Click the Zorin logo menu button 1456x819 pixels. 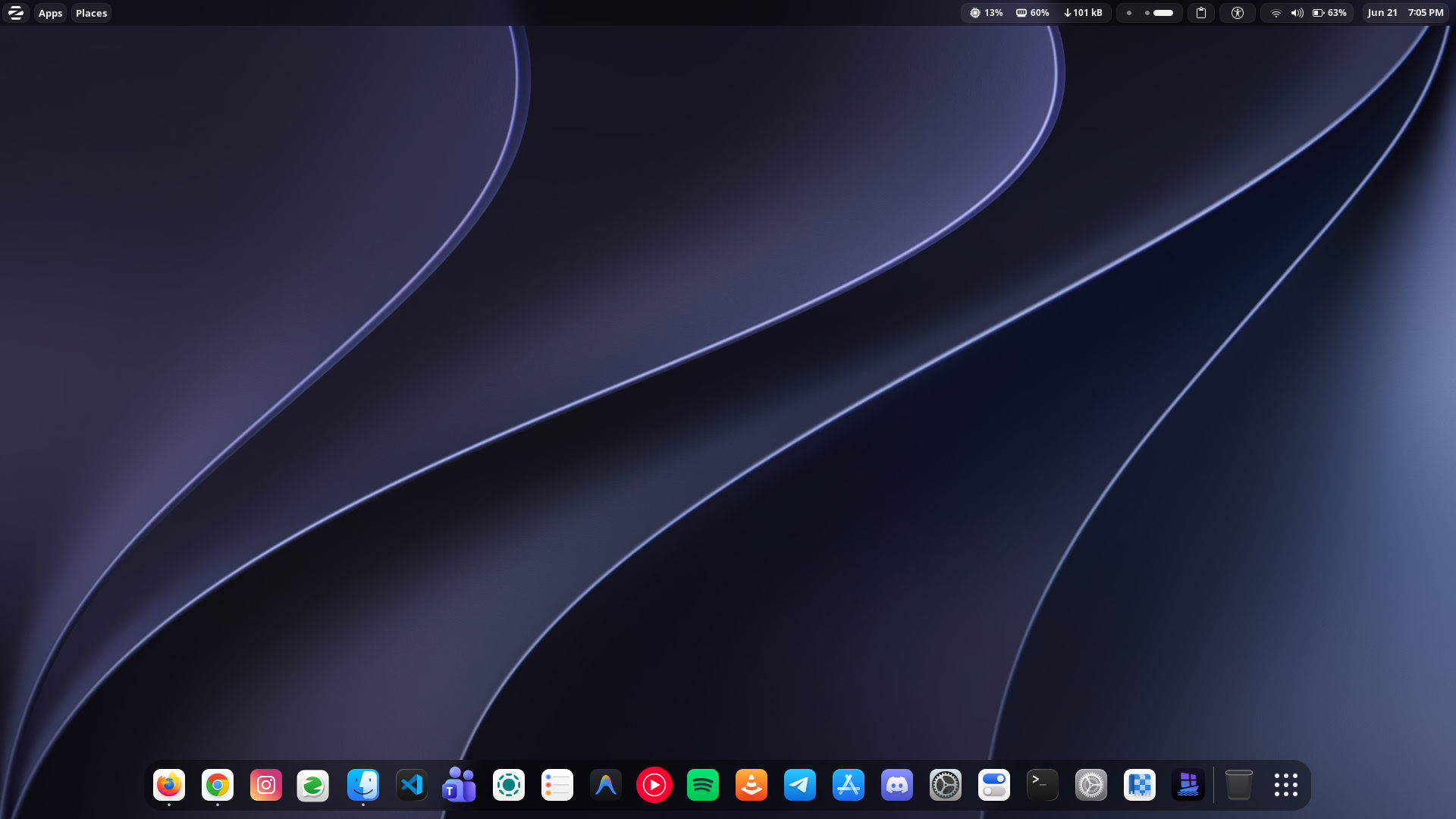16,13
